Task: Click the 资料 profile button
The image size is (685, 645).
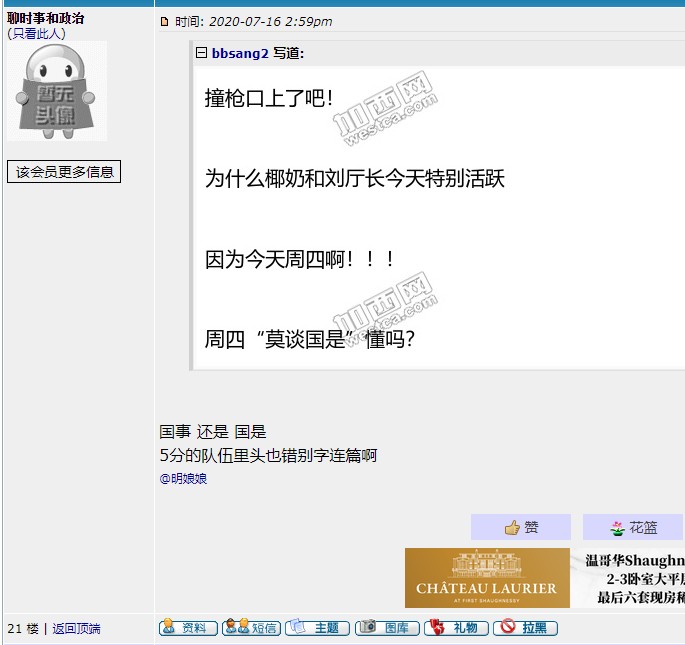Action: click(187, 628)
